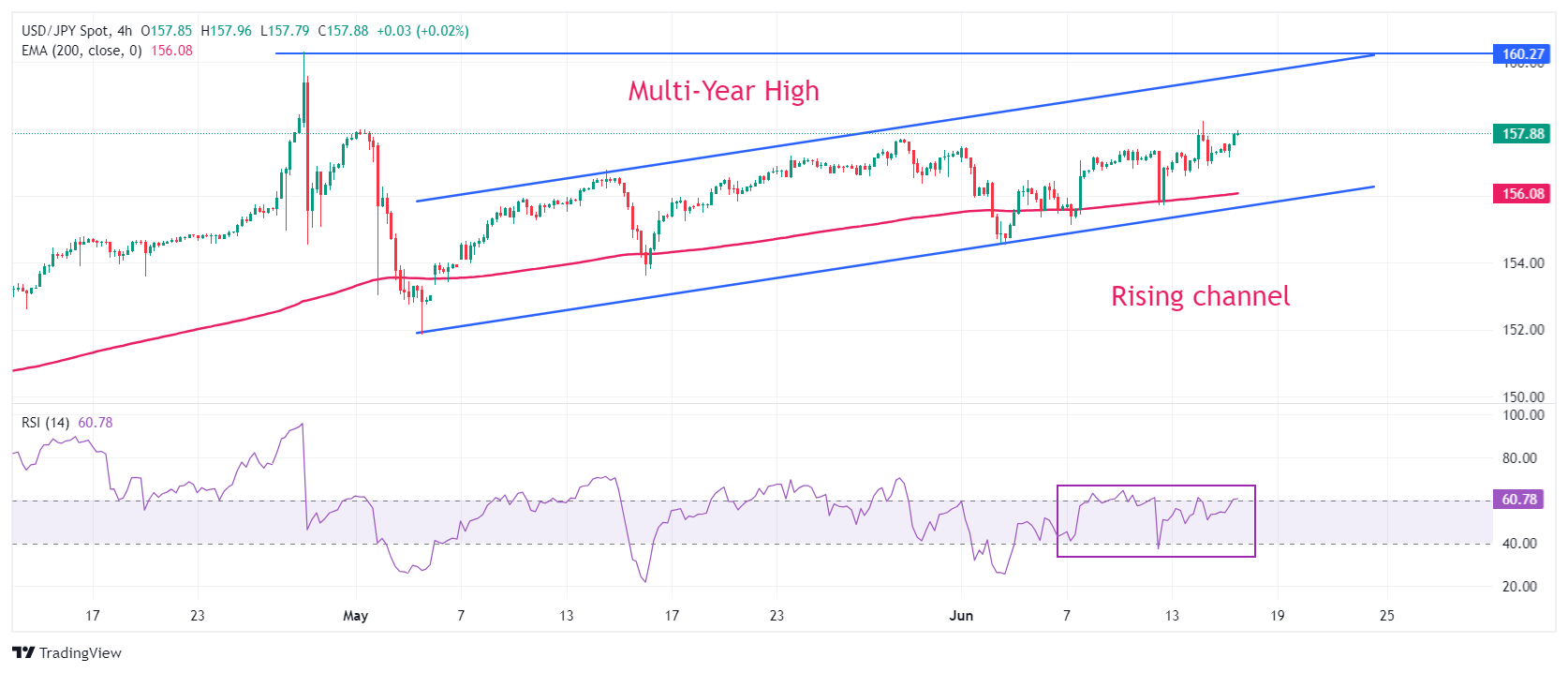
Task: Click the purple 60.78 RSI value tag
Action: pyautogui.click(x=1519, y=500)
